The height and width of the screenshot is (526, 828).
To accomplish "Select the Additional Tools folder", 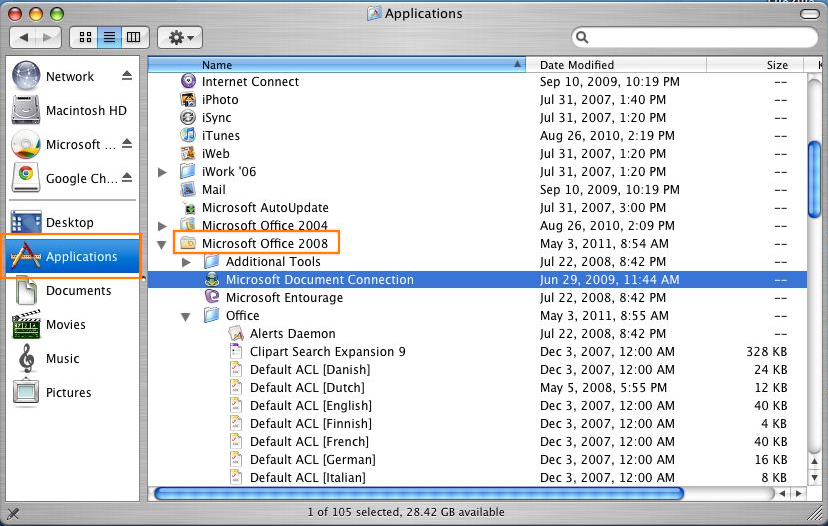I will point(262,261).
